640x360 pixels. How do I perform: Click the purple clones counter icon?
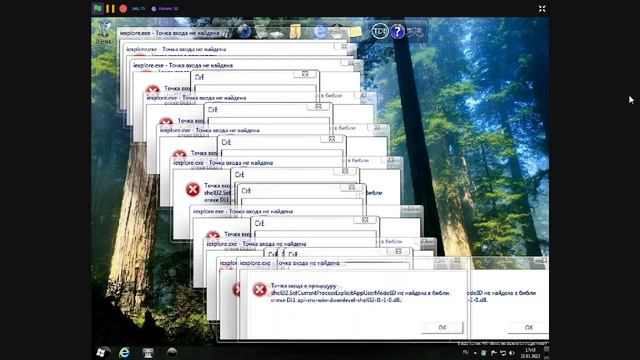154,9
